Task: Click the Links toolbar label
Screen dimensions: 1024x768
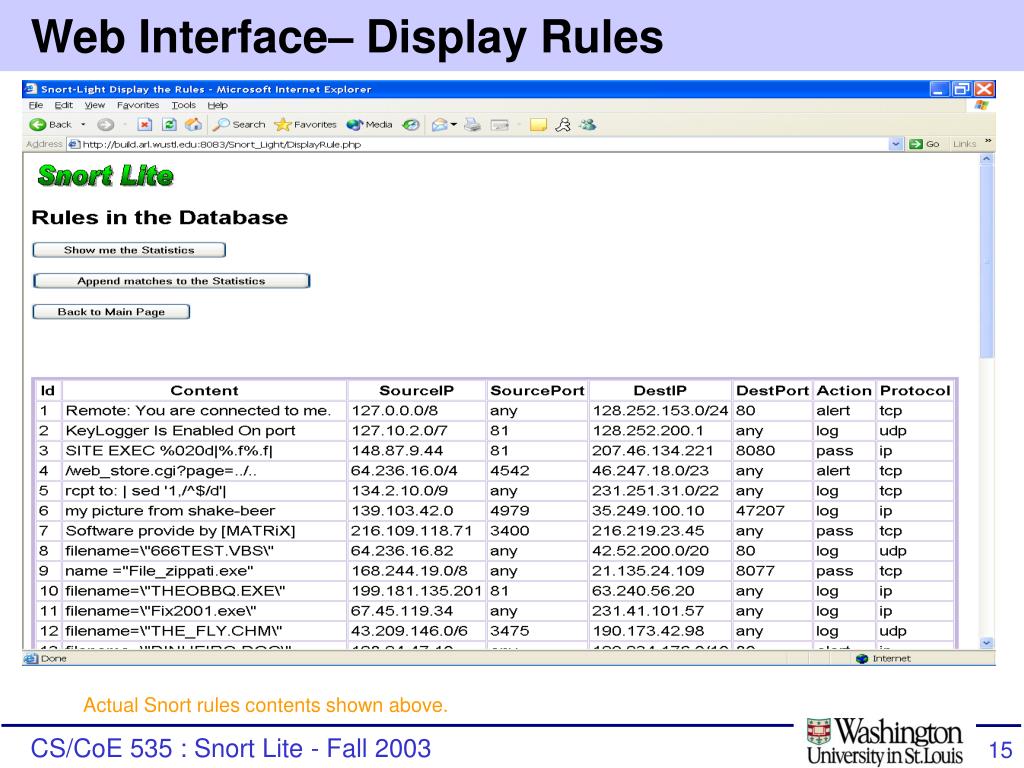Action: [964, 144]
